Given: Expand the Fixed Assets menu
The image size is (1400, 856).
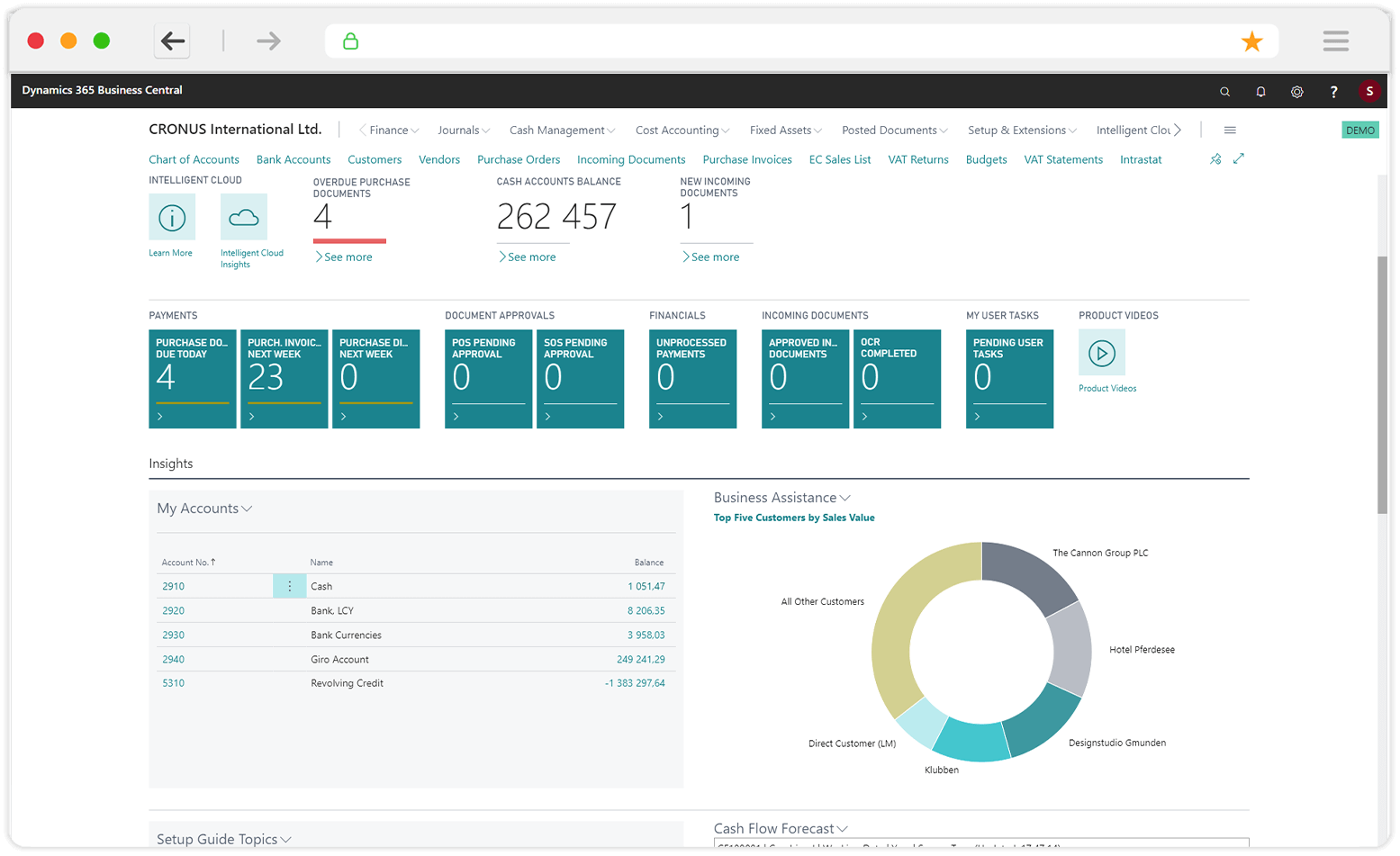Looking at the screenshot, I should pos(785,131).
